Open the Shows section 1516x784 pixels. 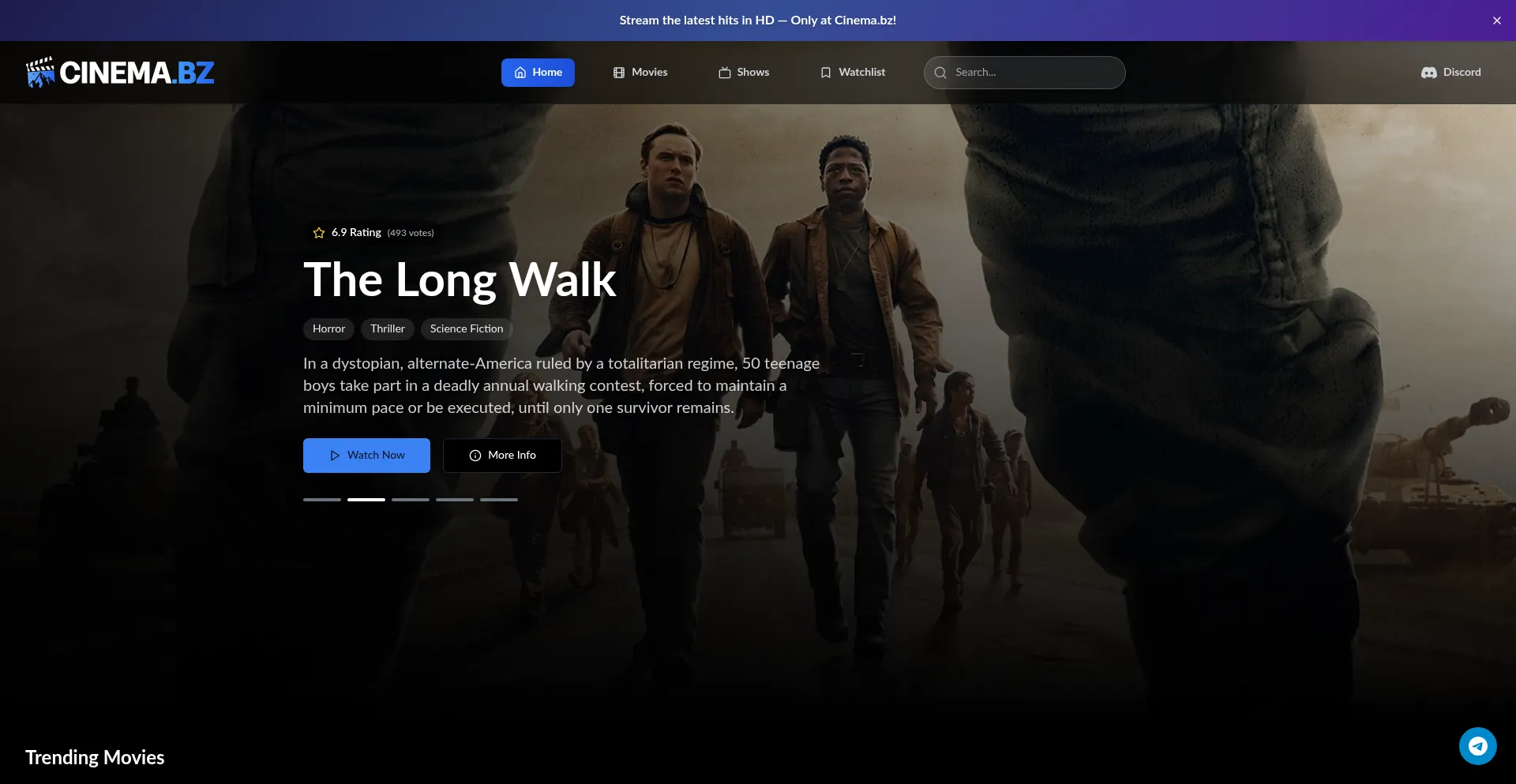[x=744, y=73]
